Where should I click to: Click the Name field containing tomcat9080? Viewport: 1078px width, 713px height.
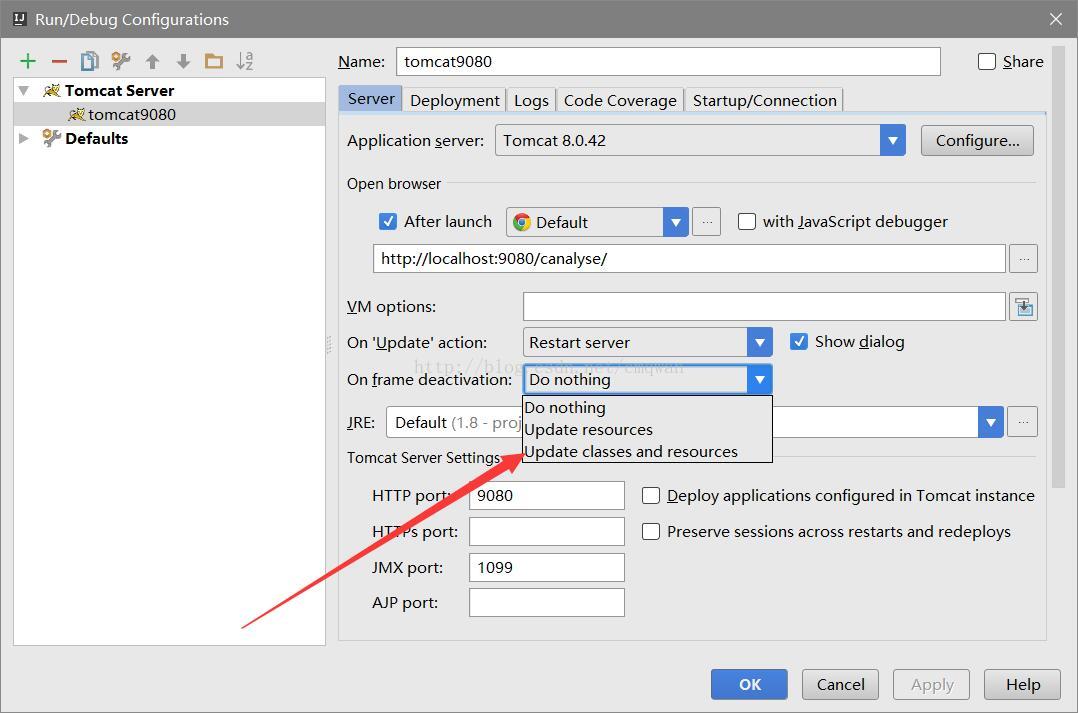point(668,61)
